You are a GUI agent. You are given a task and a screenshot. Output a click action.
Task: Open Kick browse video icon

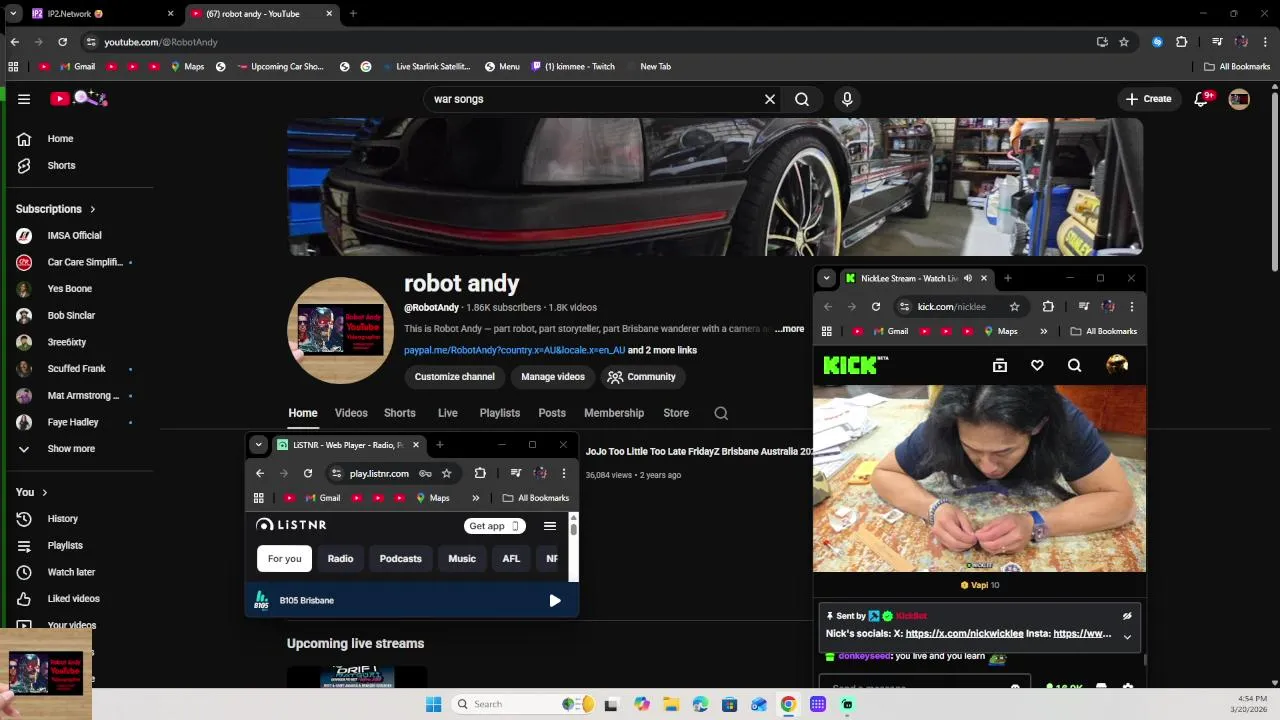click(1000, 365)
